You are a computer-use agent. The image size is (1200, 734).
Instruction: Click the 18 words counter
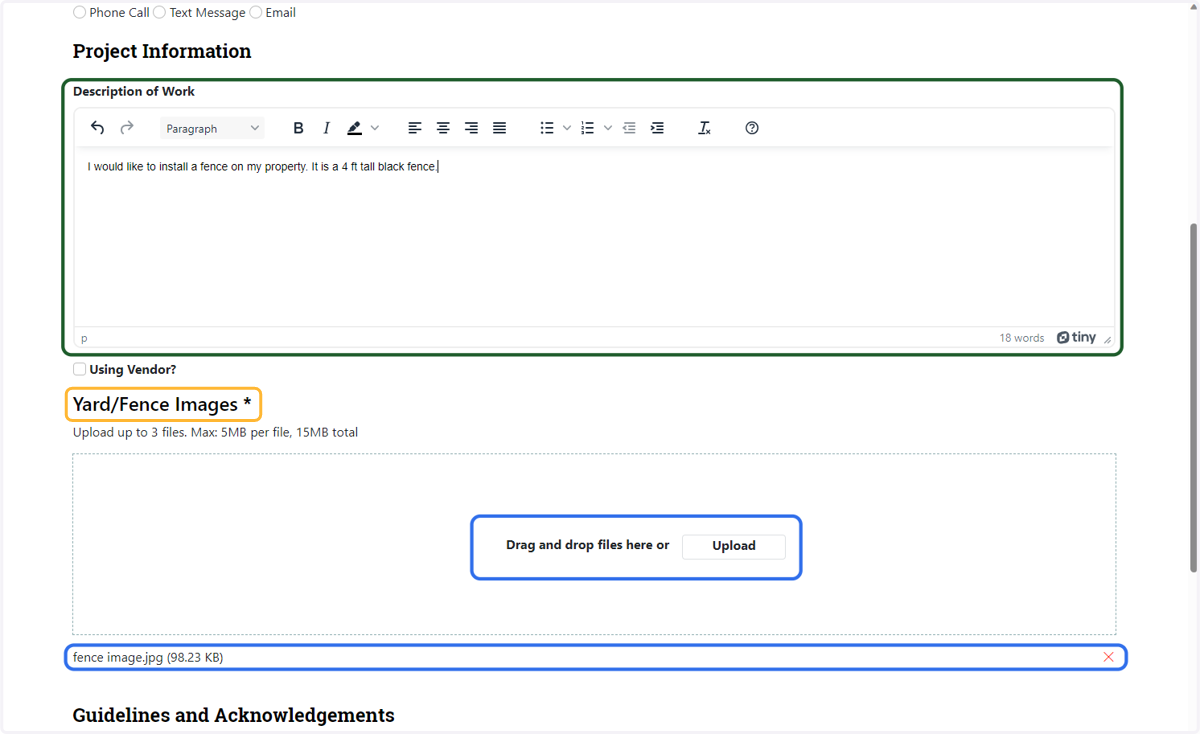1021,338
